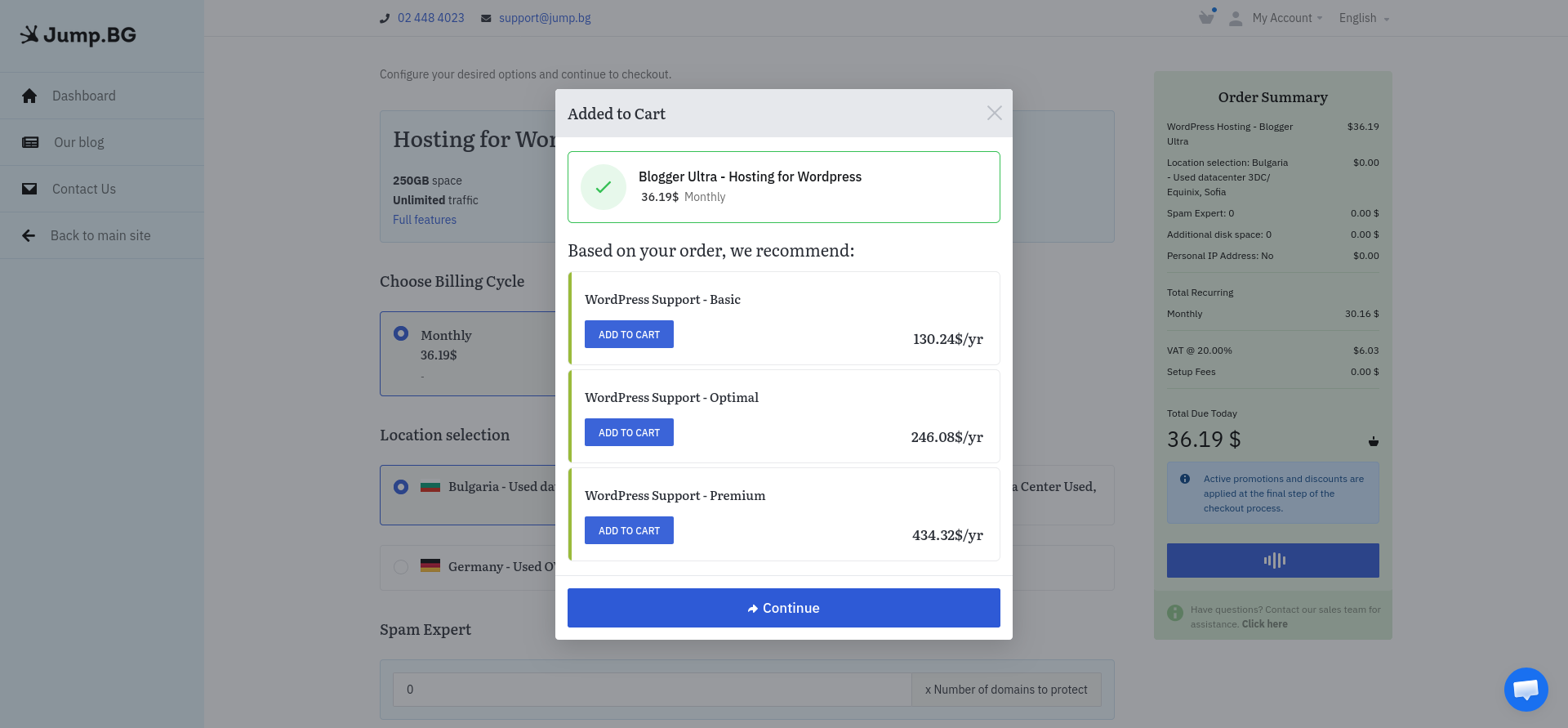Click the Bulgaria flag icon
Screen dimensions: 1568x728
pos(430,486)
